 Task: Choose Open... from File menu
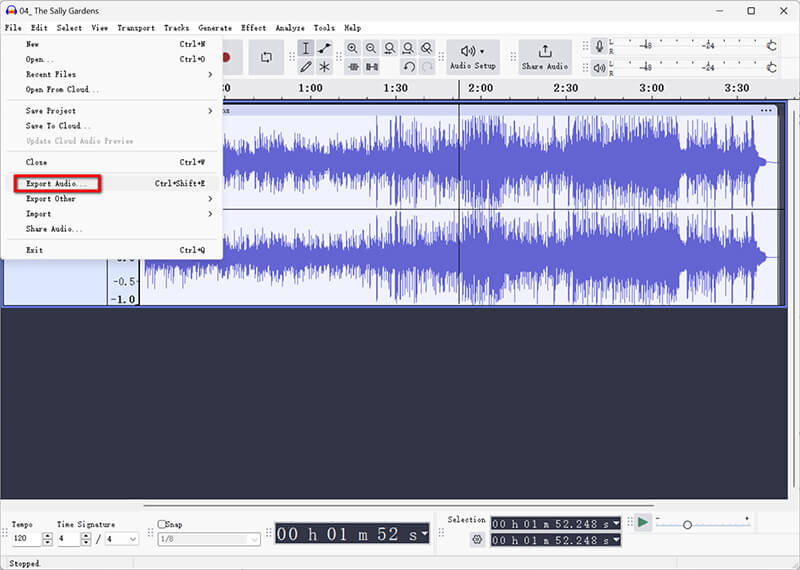pyautogui.click(x=117, y=59)
